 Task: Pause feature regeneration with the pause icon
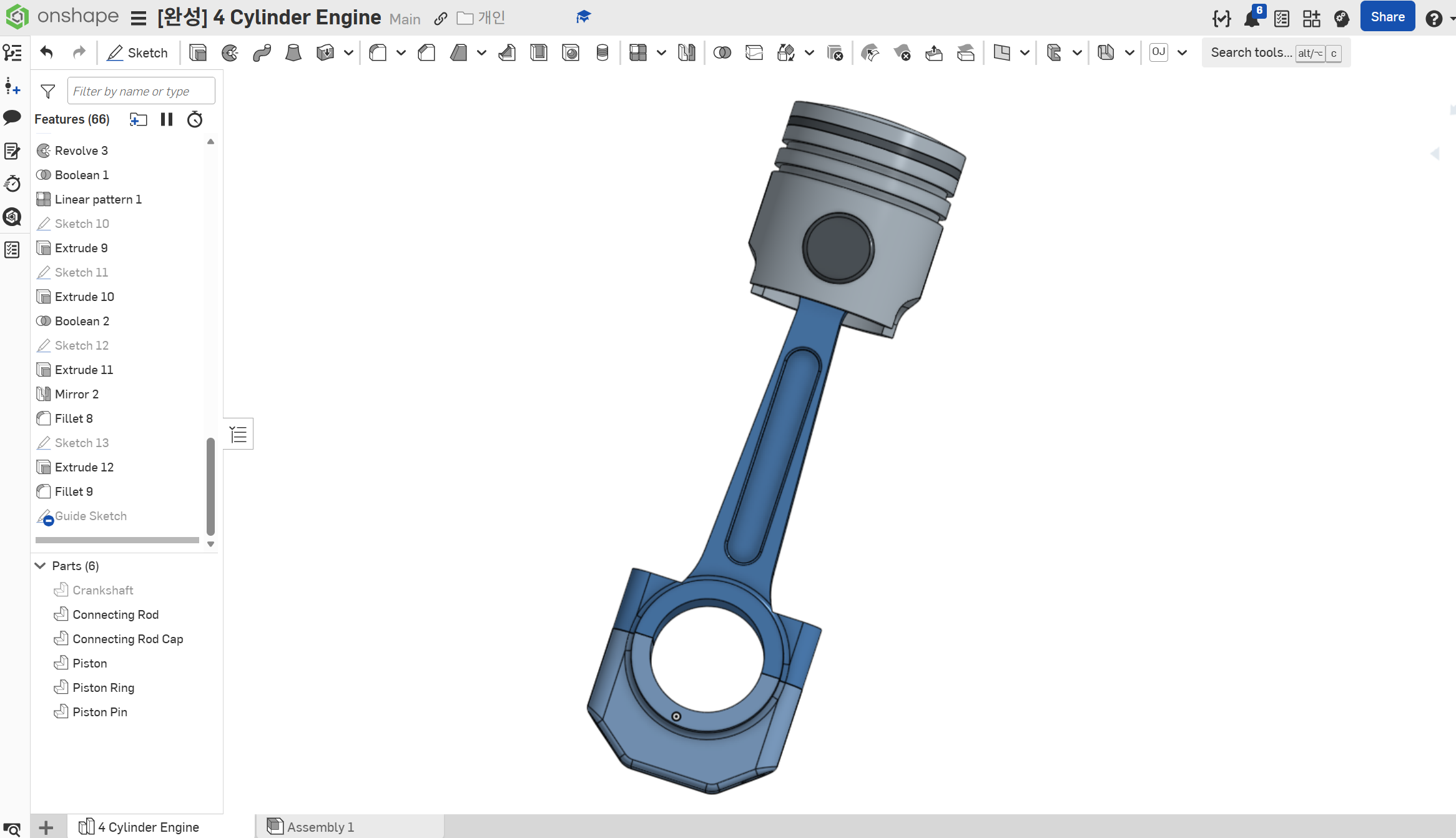pyautogui.click(x=166, y=119)
